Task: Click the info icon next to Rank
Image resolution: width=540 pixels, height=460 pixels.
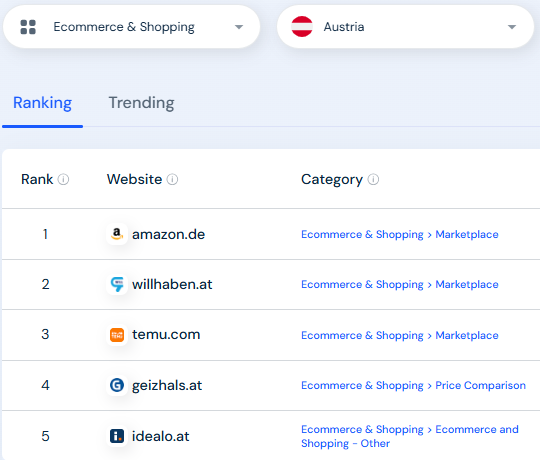Action: tap(63, 179)
